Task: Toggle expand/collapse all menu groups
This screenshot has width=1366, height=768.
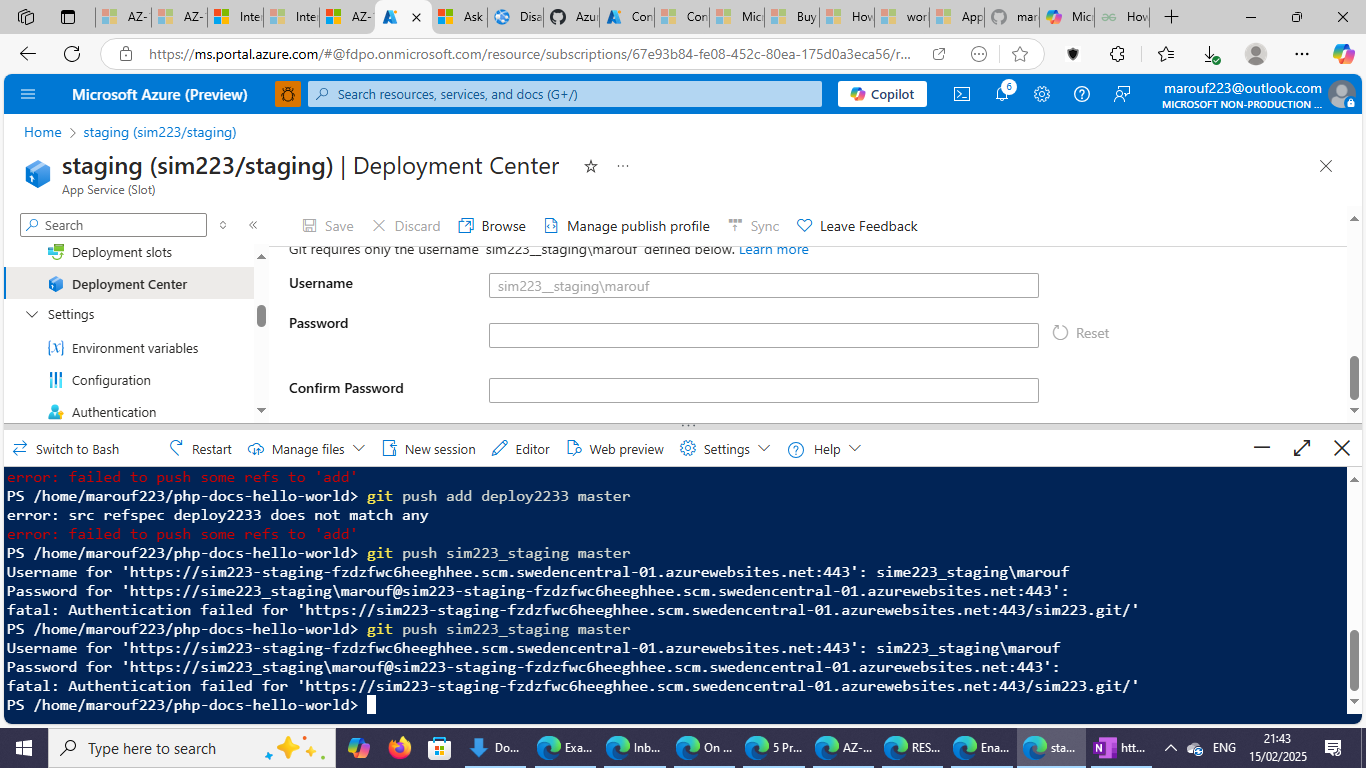Action: click(223, 225)
